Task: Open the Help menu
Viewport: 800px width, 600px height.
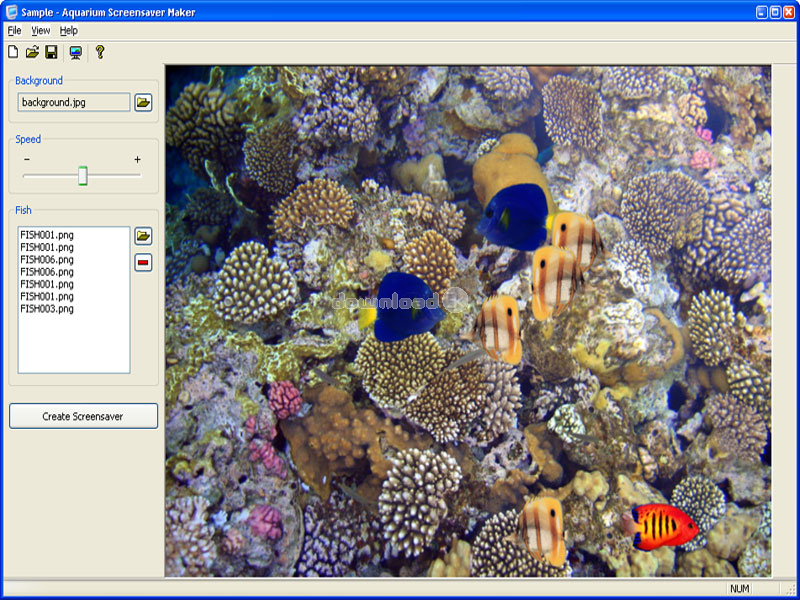Action: (x=68, y=31)
